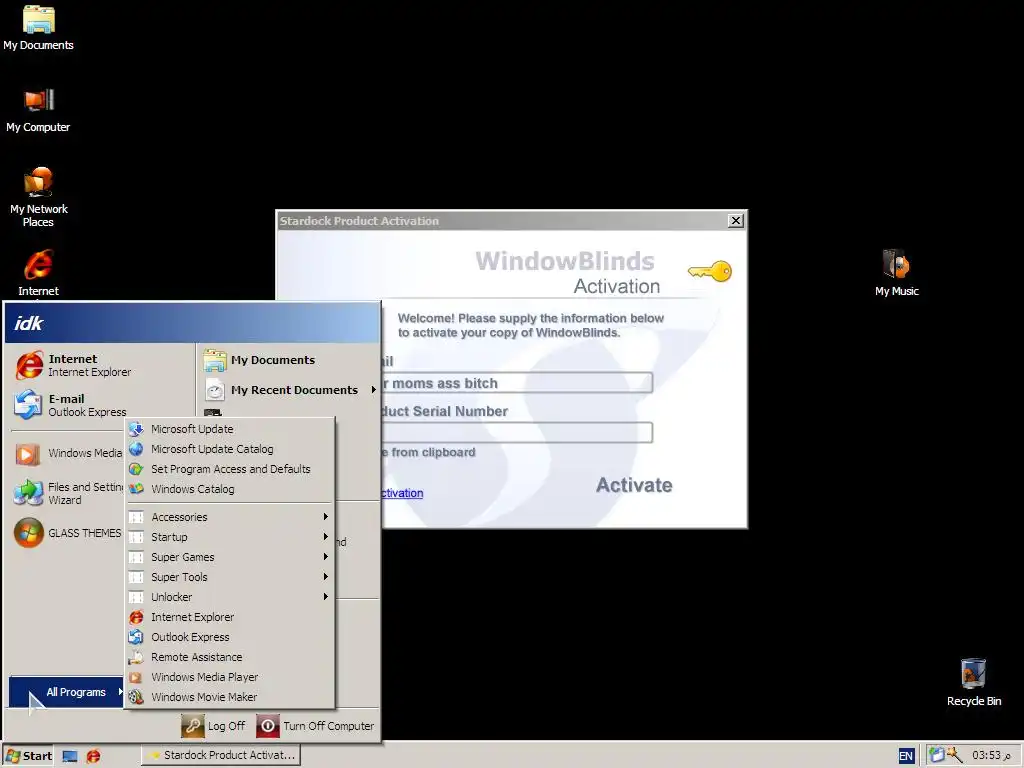
Task: Click the Outlook Express E-mail icon in Start menu
Action: pyautogui.click(x=28, y=405)
